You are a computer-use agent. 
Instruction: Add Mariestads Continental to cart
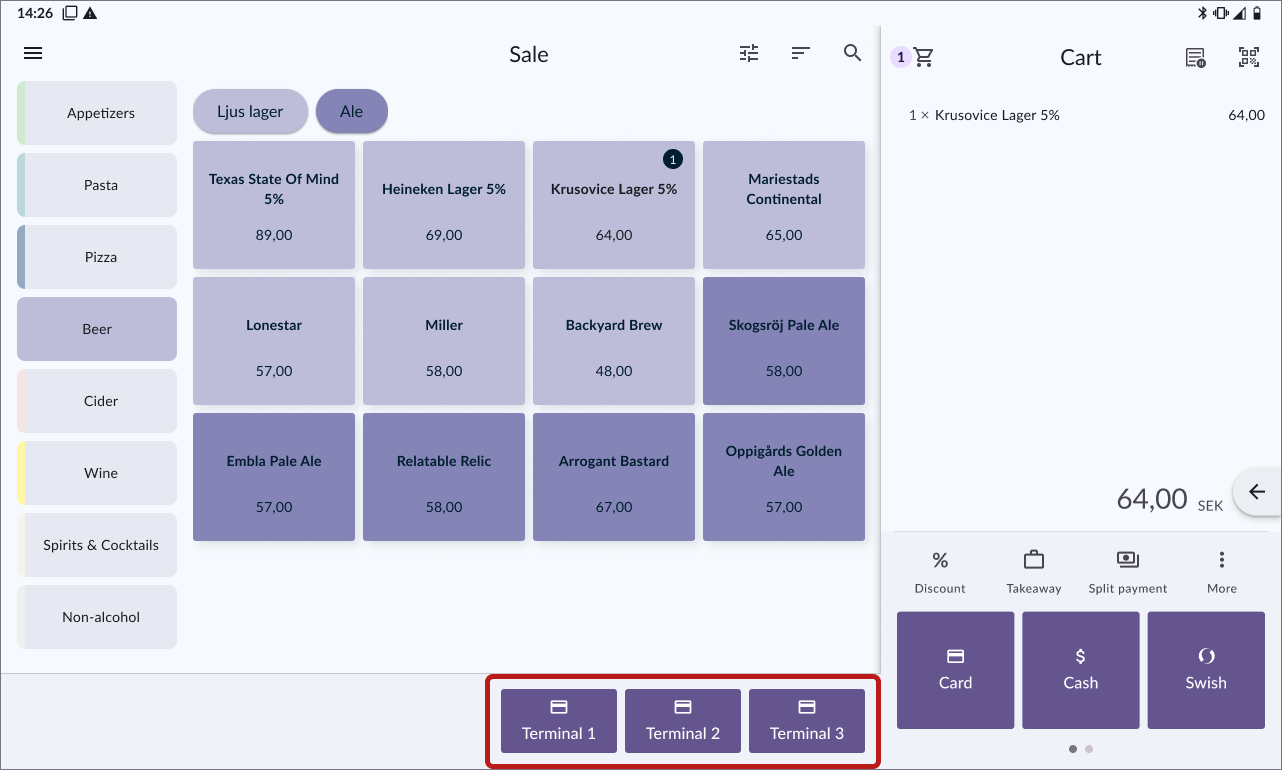(x=784, y=205)
